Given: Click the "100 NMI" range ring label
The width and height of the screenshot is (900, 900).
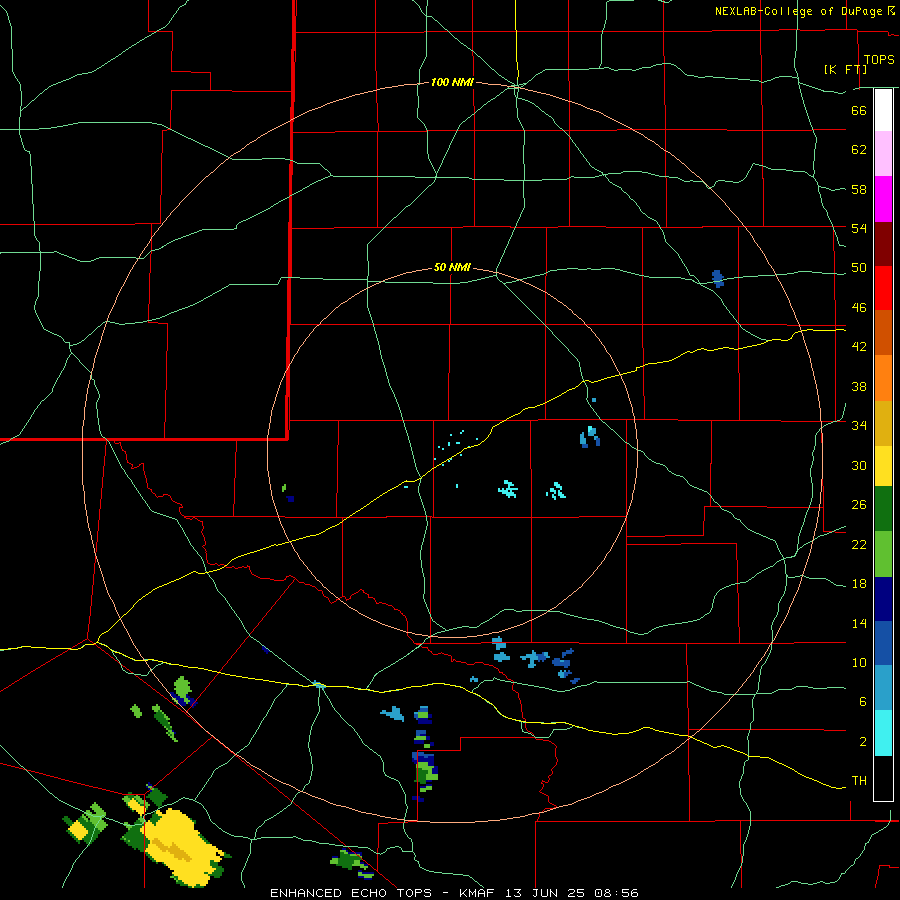Looking at the screenshot, I should 452,83.
